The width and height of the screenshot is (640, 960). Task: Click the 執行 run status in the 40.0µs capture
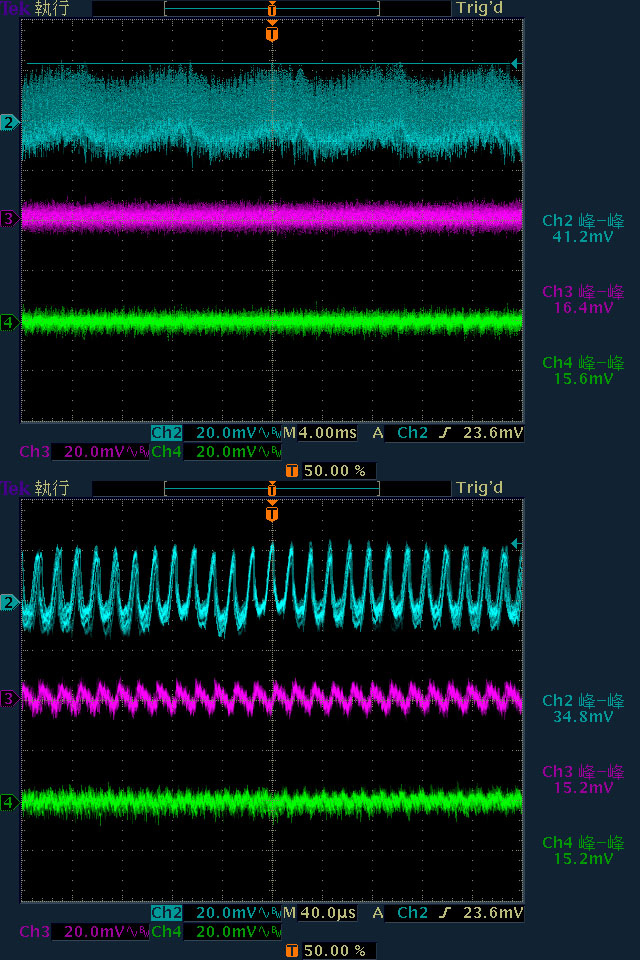click(x=52, y=489)
